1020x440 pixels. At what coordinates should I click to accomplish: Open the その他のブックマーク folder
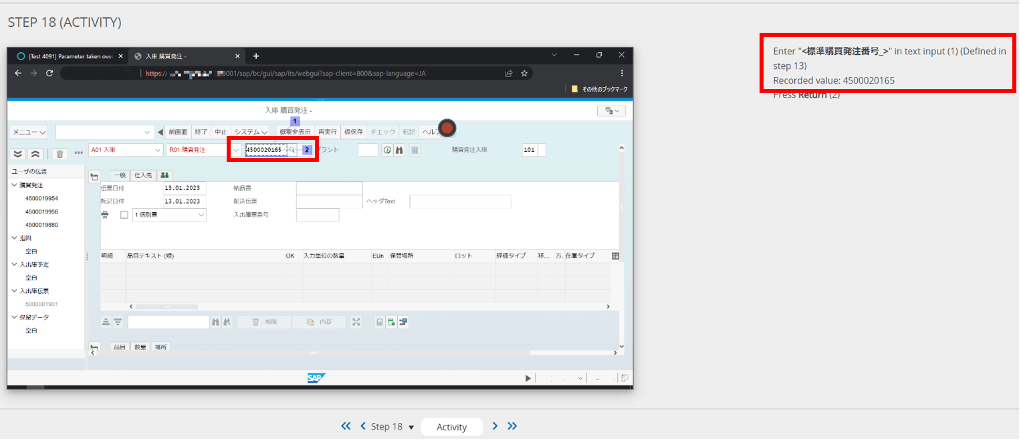[600, 89]
